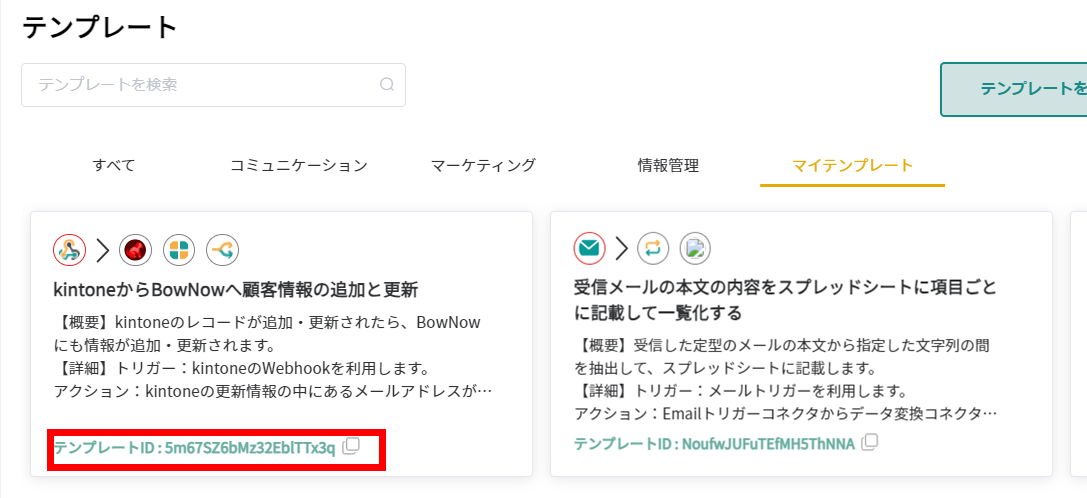Select the マイテンプレート tab
The image size is (1087, 498).
tap(852, 165)
